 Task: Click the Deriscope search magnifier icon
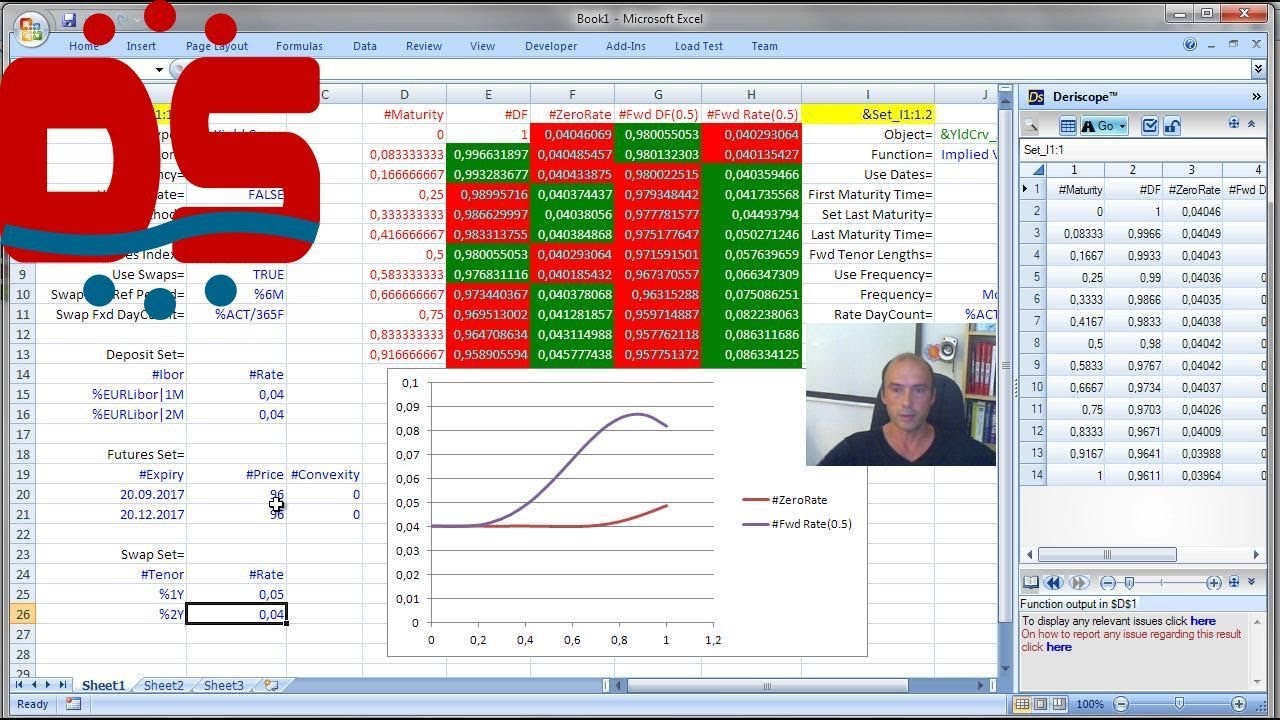point(1031,126)
